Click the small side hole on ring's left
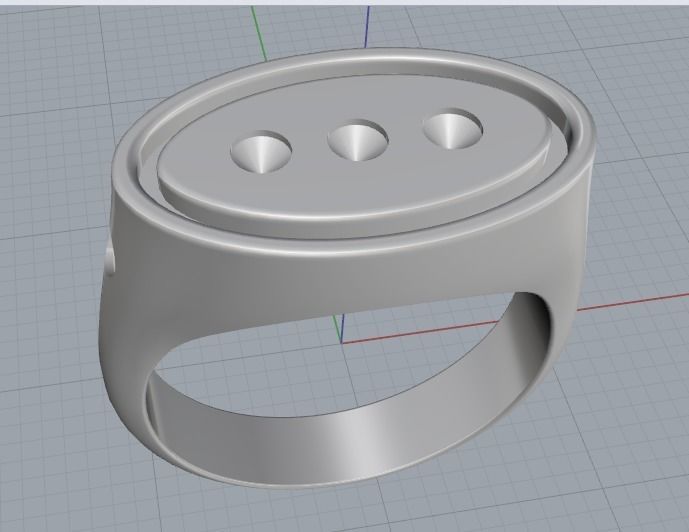 tap(110, 261)
